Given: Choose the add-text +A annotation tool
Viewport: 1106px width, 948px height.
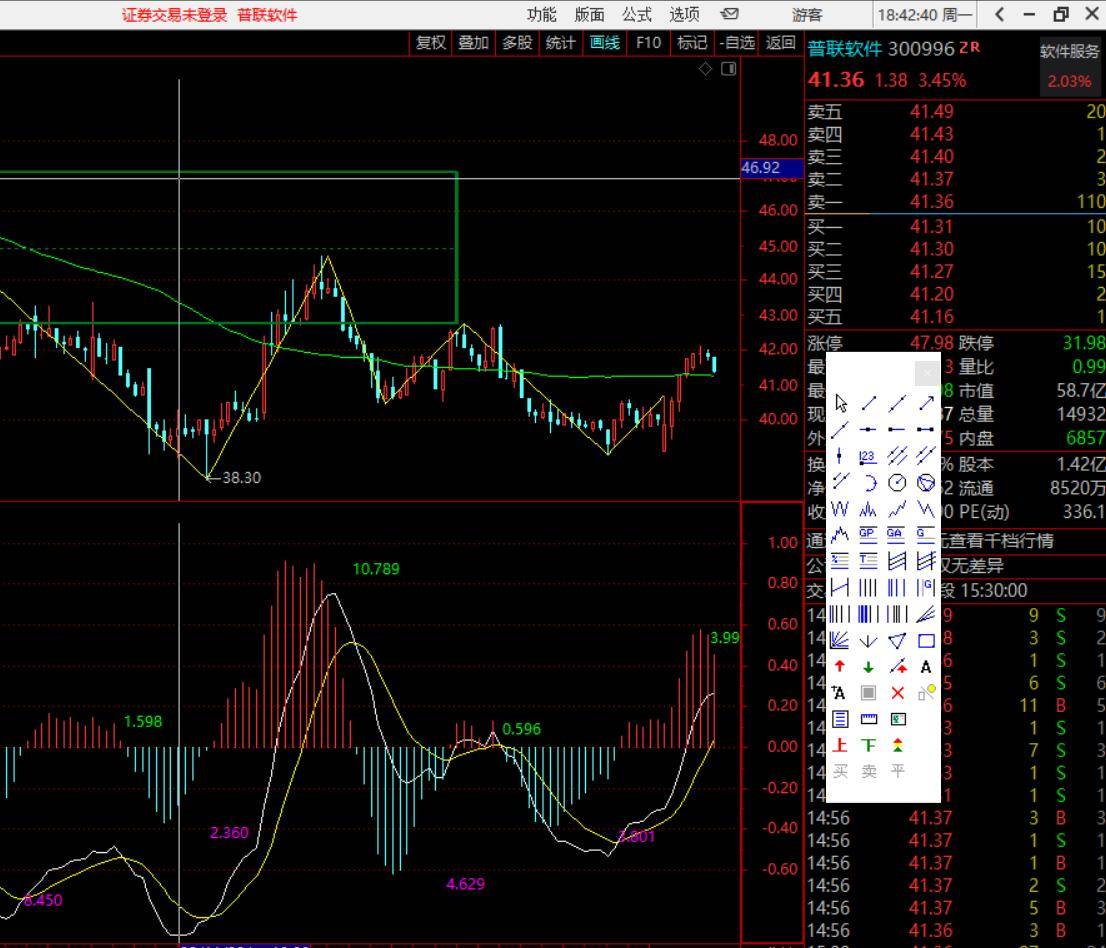Looking at the screenshot, I should tap(839, 693).
